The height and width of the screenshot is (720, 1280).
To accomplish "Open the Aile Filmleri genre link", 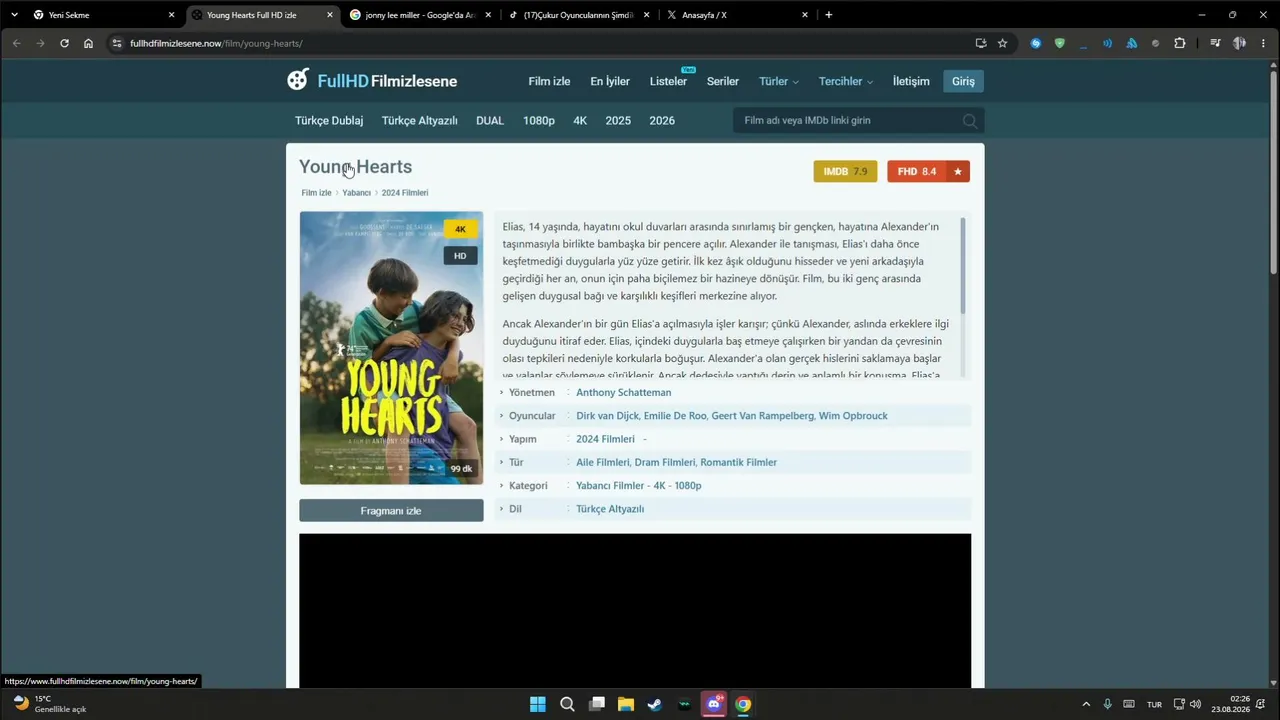I will coord(603,463).
